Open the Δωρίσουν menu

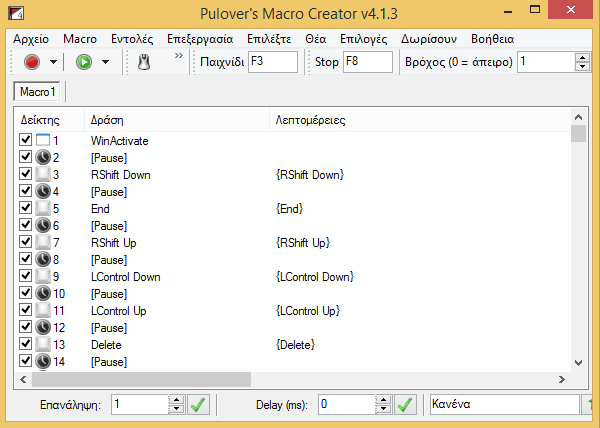click(x=429, y=39)
